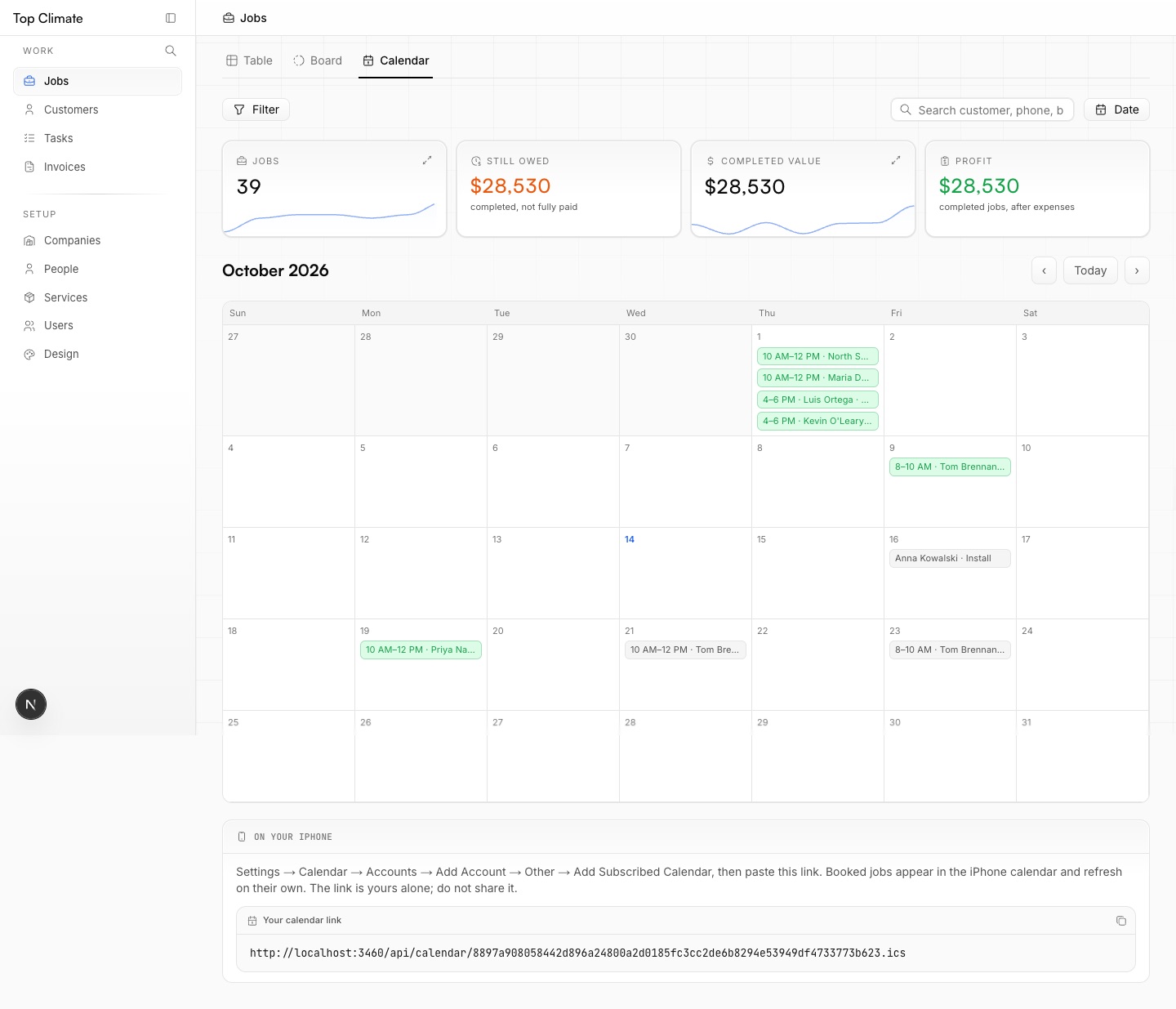This screenshot has width=1176, height=1009.
Task: Select the Calendar view tab
Action: point(396,60)
